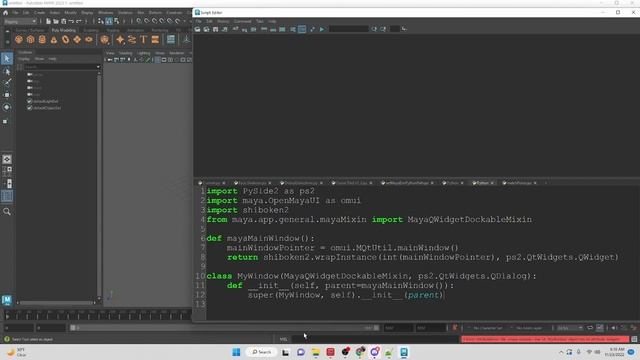The image size is (640, 360).
Task: Toggle Auto Keyframe red button
Action: tap(455, 328)
